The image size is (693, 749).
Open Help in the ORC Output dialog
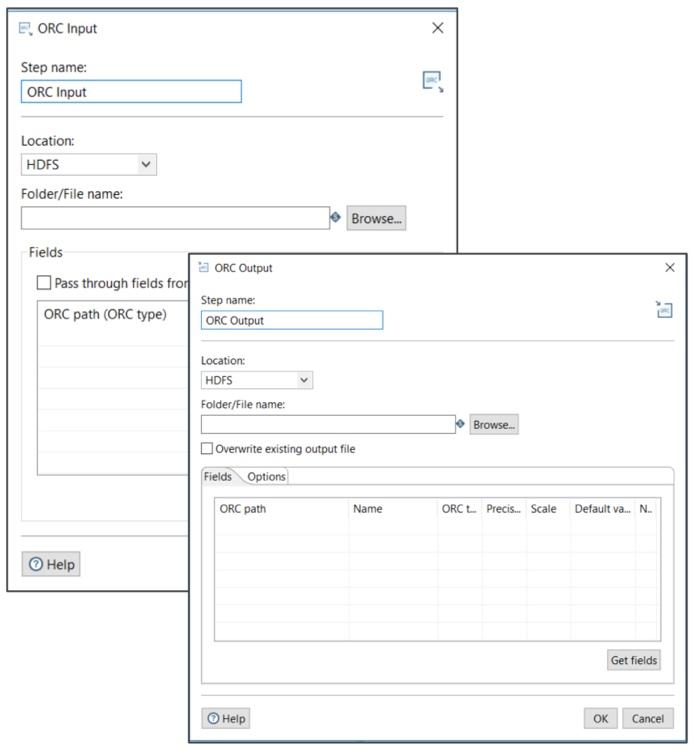(226, 718)
